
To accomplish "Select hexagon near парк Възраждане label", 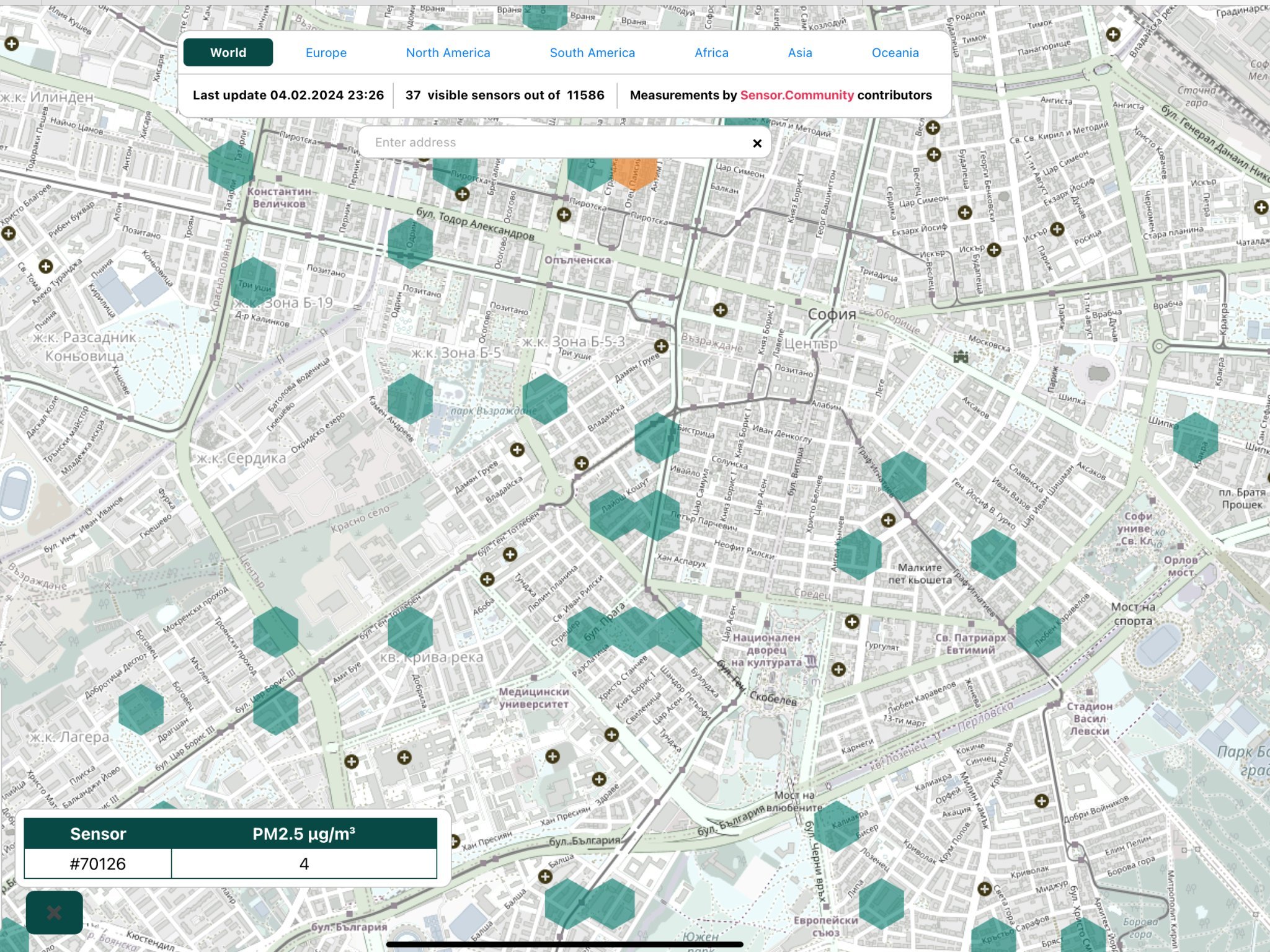I will pos(544,399).
